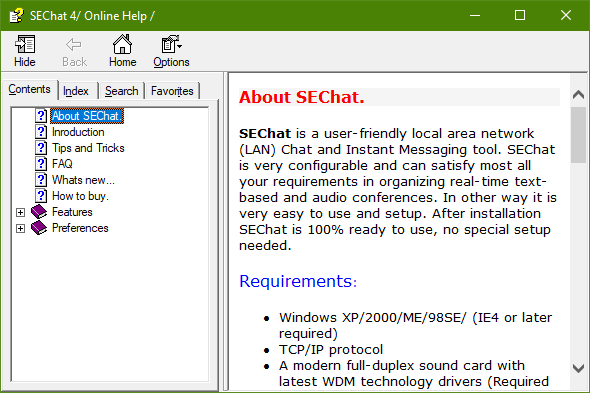Open the Inroduction topic

(78, 132)
